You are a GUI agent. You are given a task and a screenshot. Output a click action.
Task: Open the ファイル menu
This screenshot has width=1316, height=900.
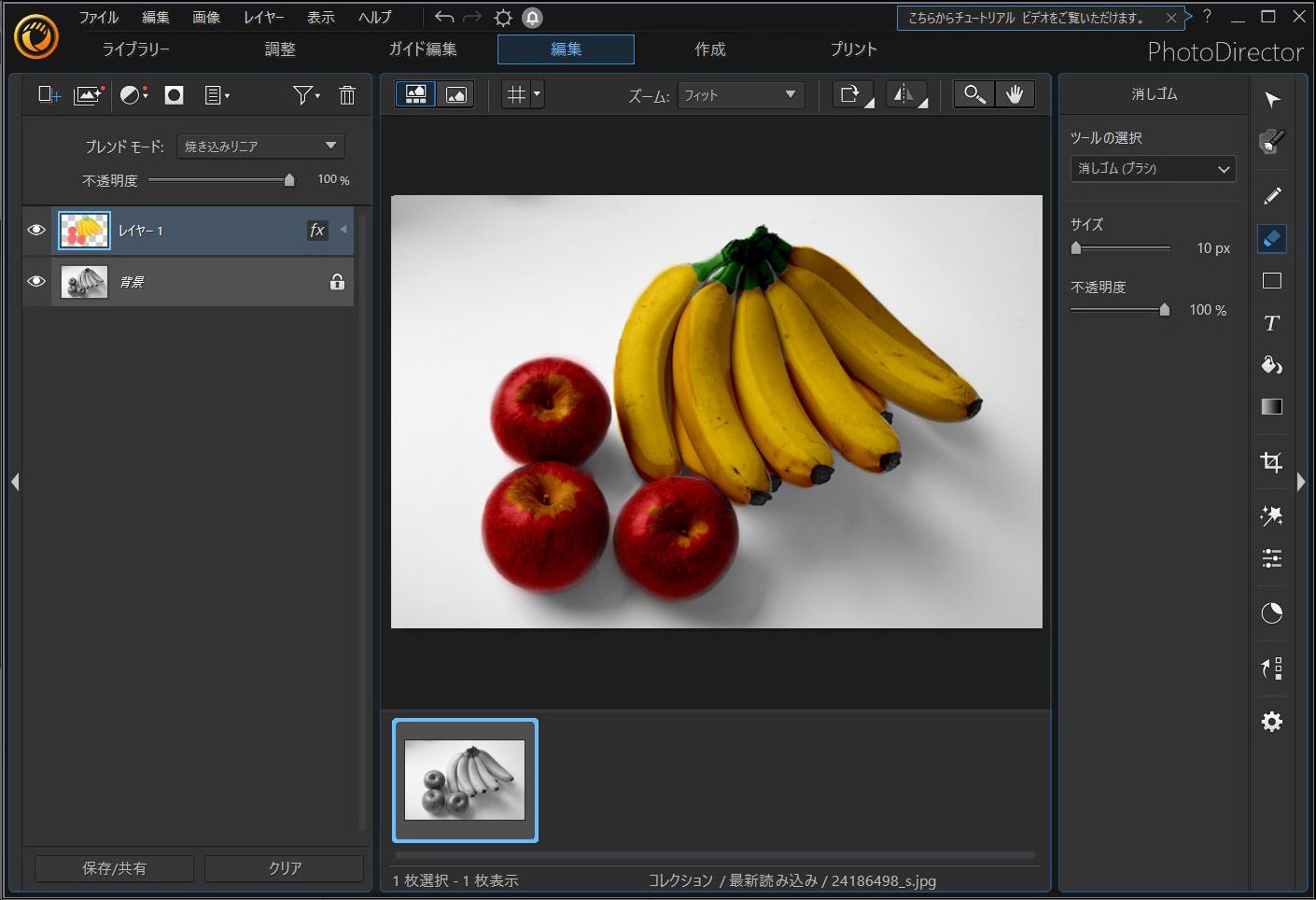click(98, 17)
